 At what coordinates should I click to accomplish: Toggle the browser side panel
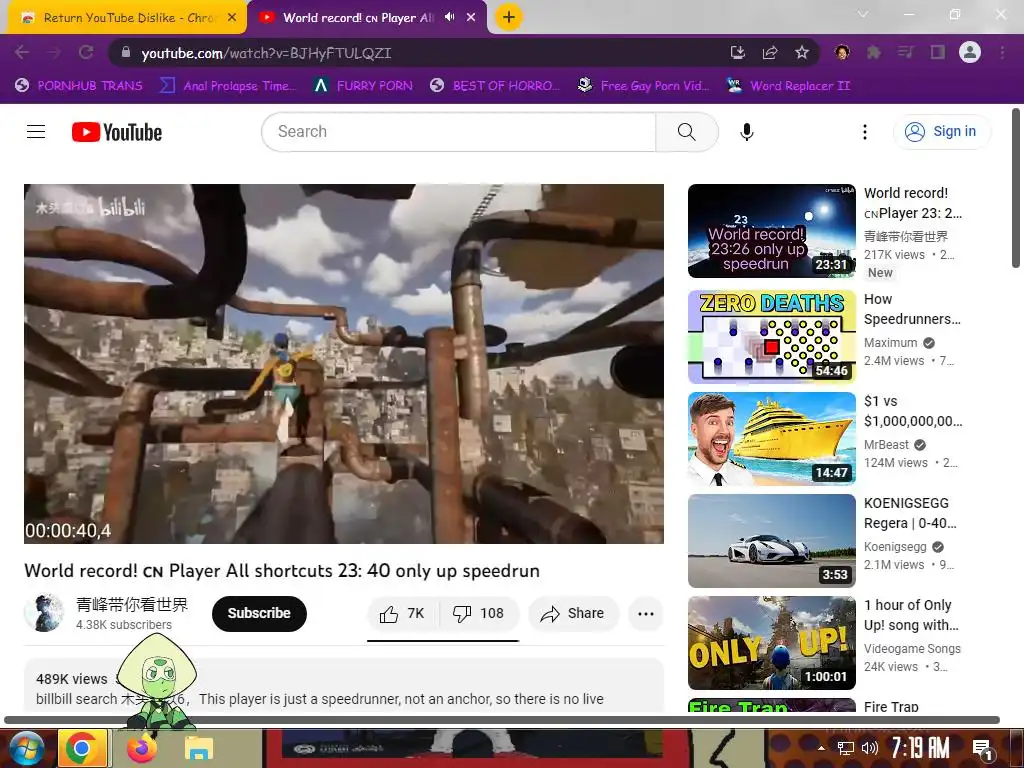938,52
